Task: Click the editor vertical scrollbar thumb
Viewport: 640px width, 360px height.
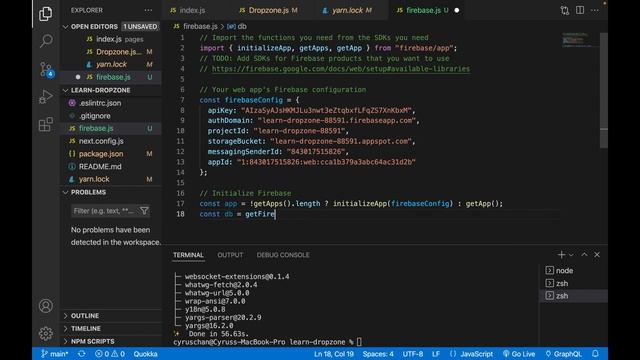Action: tap(604, 90)
